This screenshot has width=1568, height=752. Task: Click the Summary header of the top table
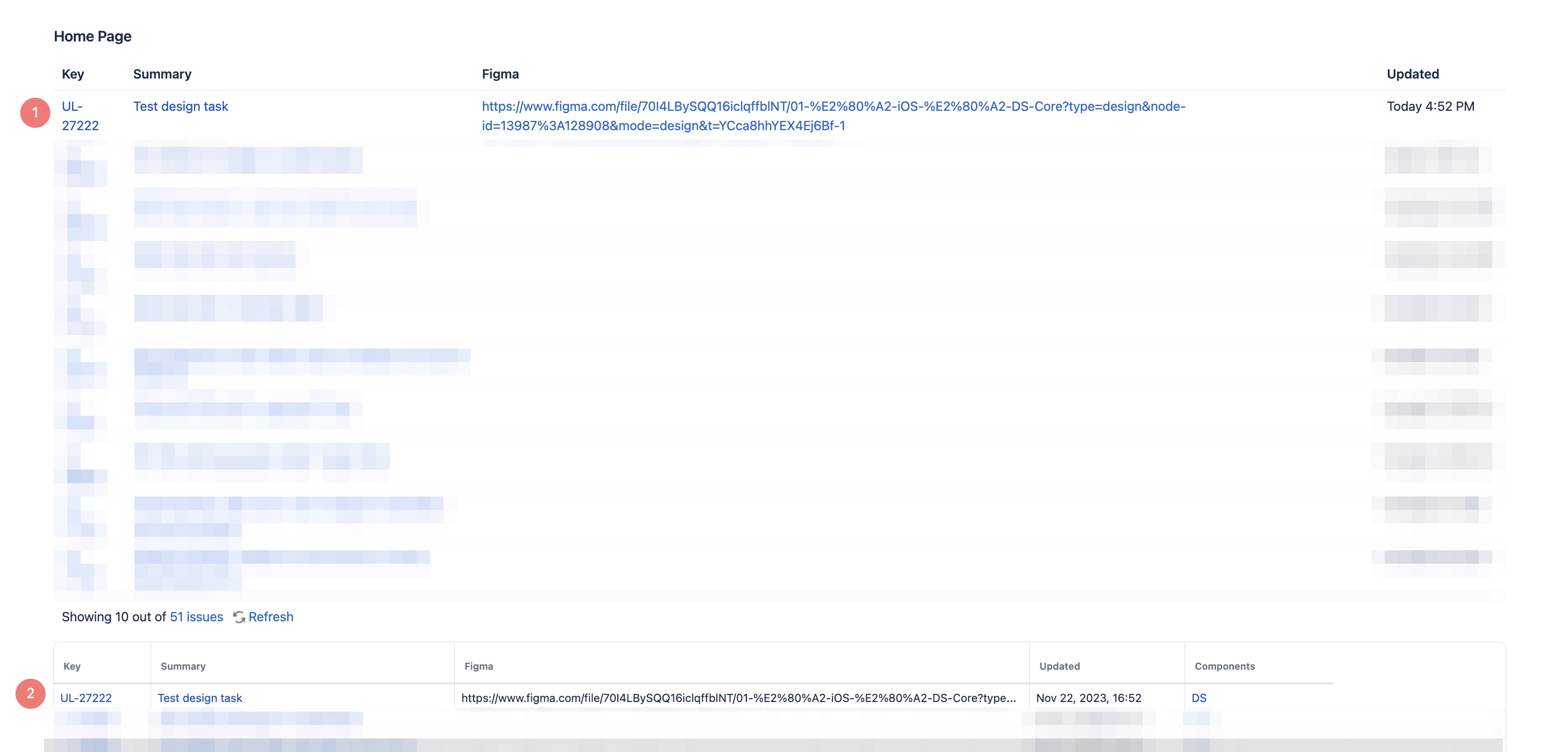(162, 74)
